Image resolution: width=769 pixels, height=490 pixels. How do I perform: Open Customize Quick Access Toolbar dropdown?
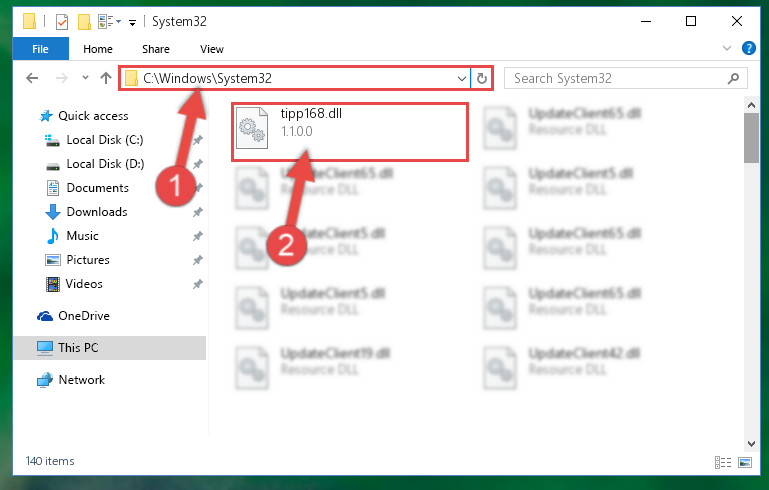pos(132,22)
